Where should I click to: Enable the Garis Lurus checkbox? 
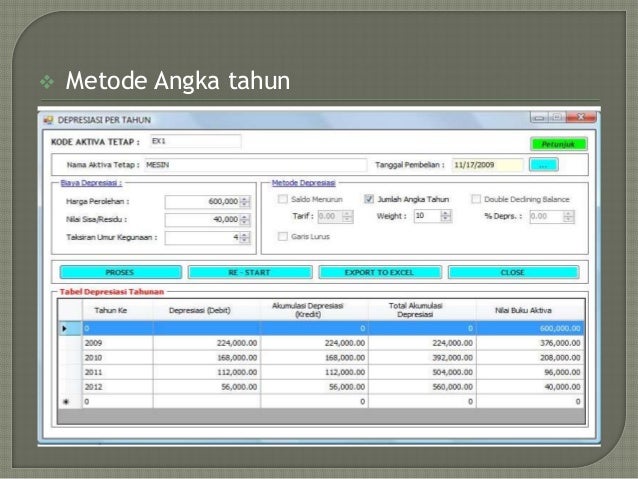pyautogui.click(x=282, y=236)
